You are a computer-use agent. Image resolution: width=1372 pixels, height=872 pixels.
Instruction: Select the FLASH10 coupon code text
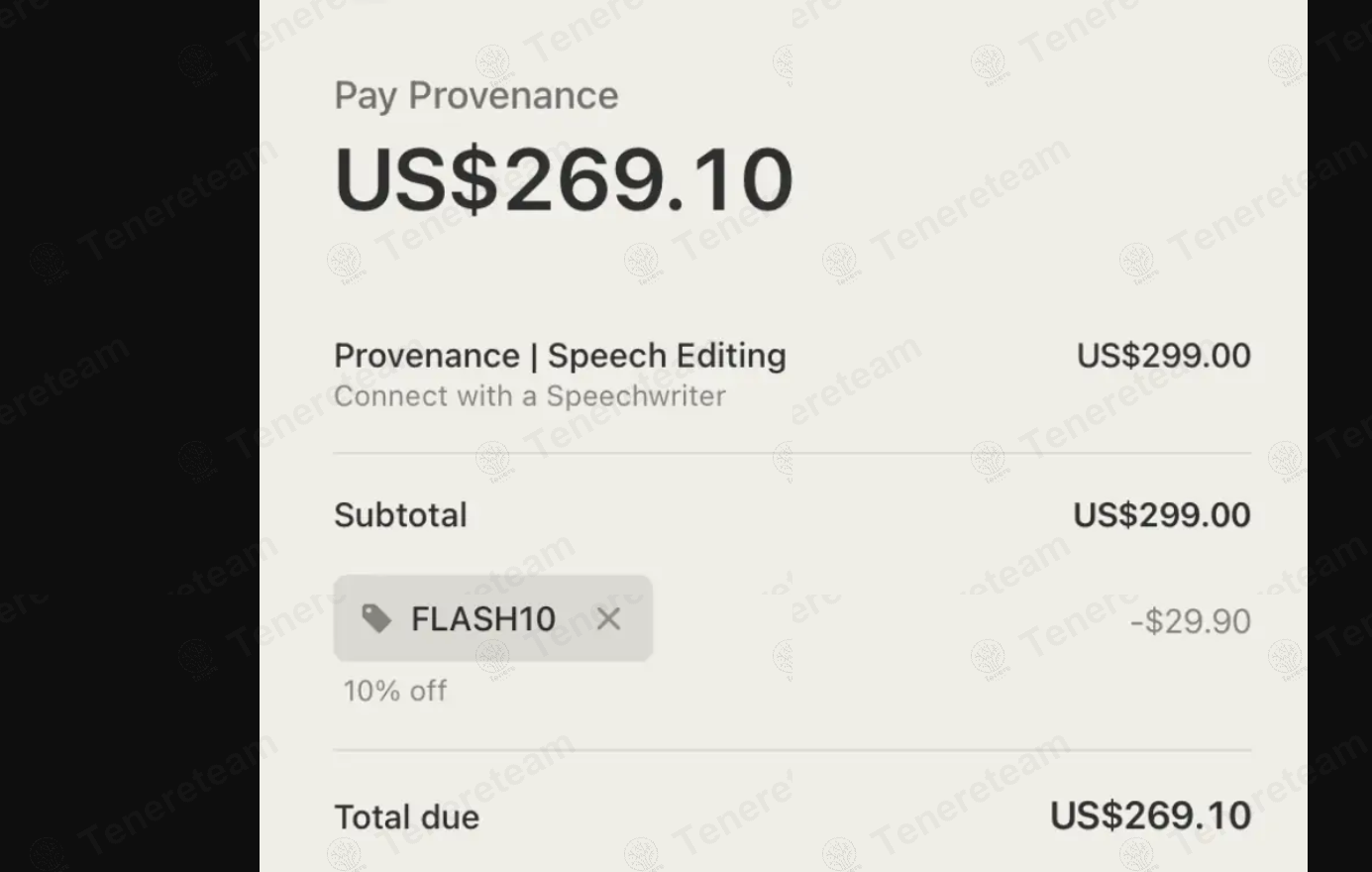tap(482, 619)
